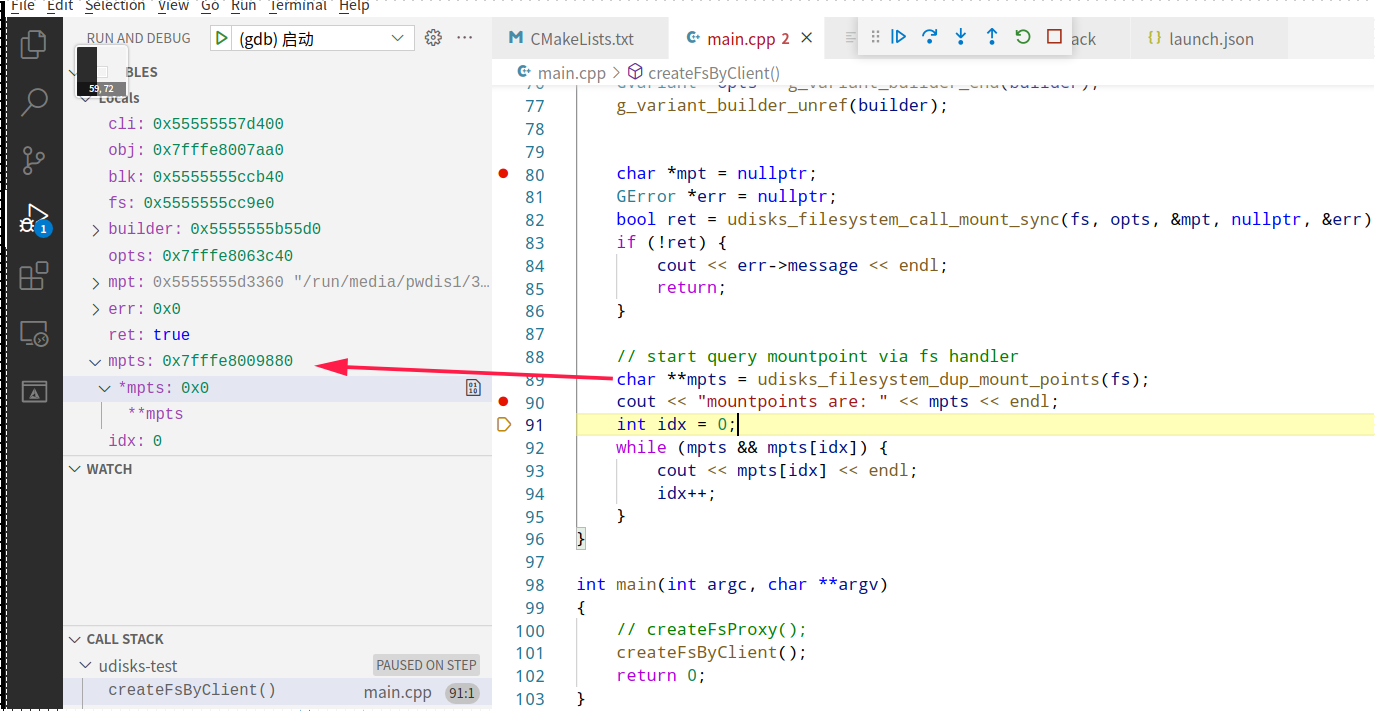
Task: Open the Explorer view in activity bar
Action: click(34, 44)
